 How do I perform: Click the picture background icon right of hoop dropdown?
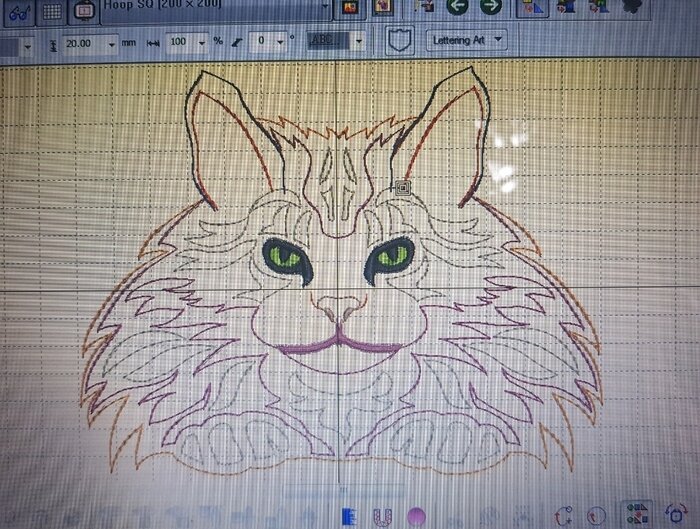[x=350, y=8]
